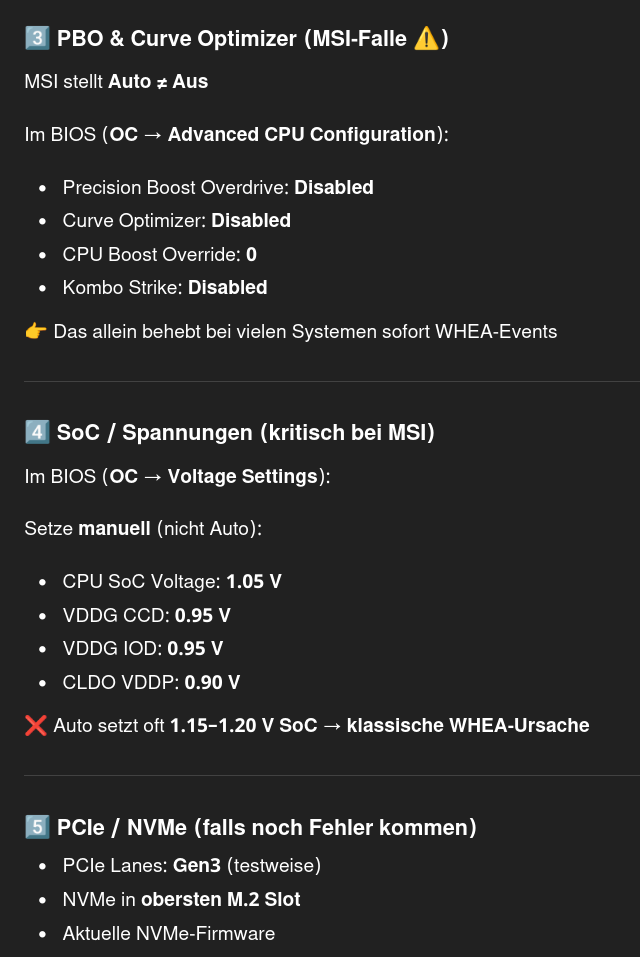
Task: Click the number 4 keycap emoji
Action: (x=37, y=432)
